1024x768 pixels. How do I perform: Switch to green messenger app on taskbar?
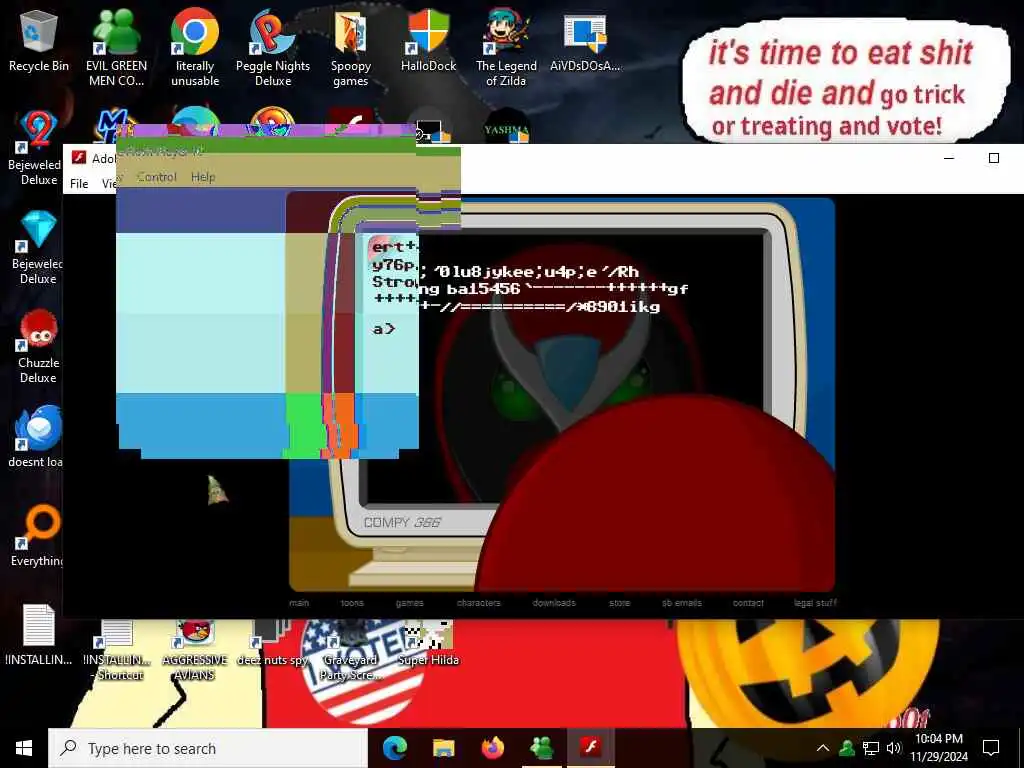click(x=541, y=748)
